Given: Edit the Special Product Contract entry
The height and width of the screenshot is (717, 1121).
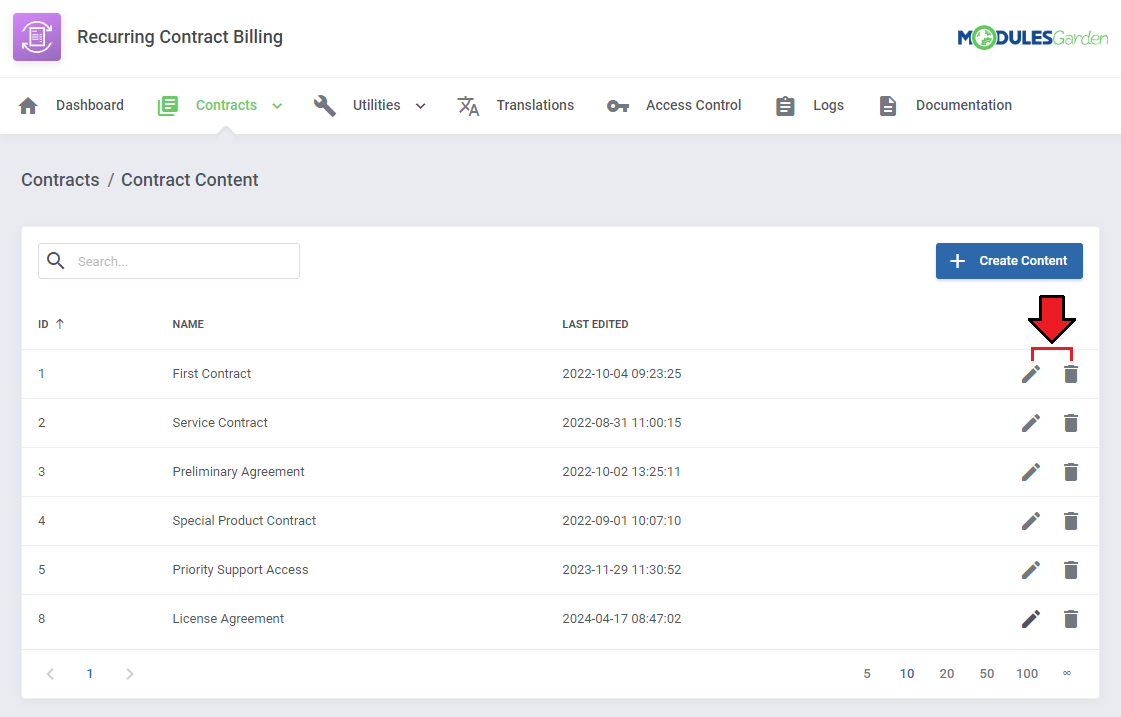Looking at the screenshot, I should [1031, 521].
